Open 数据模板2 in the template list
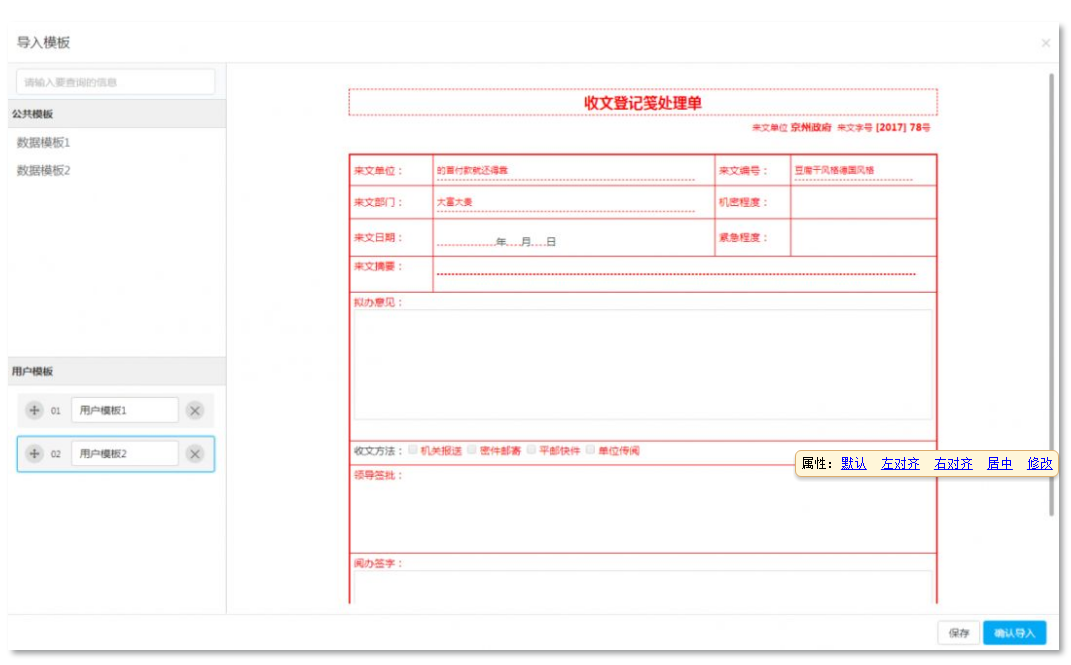The width and height of the screenshot is (1071, 665). 44,171
